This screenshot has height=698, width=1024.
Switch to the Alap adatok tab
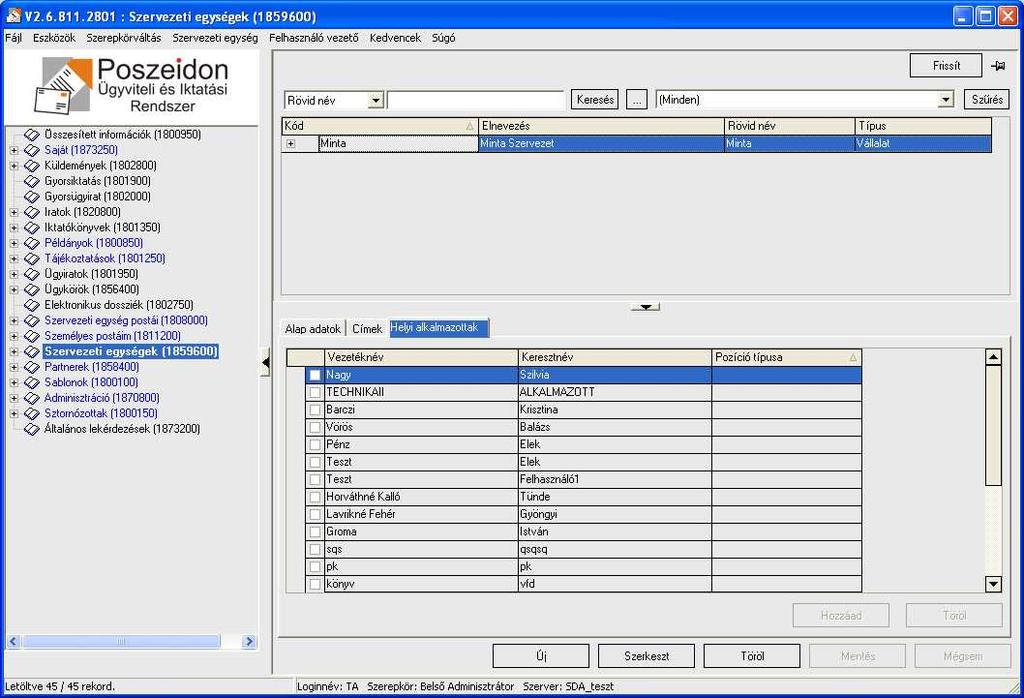(x=313, y=328)
